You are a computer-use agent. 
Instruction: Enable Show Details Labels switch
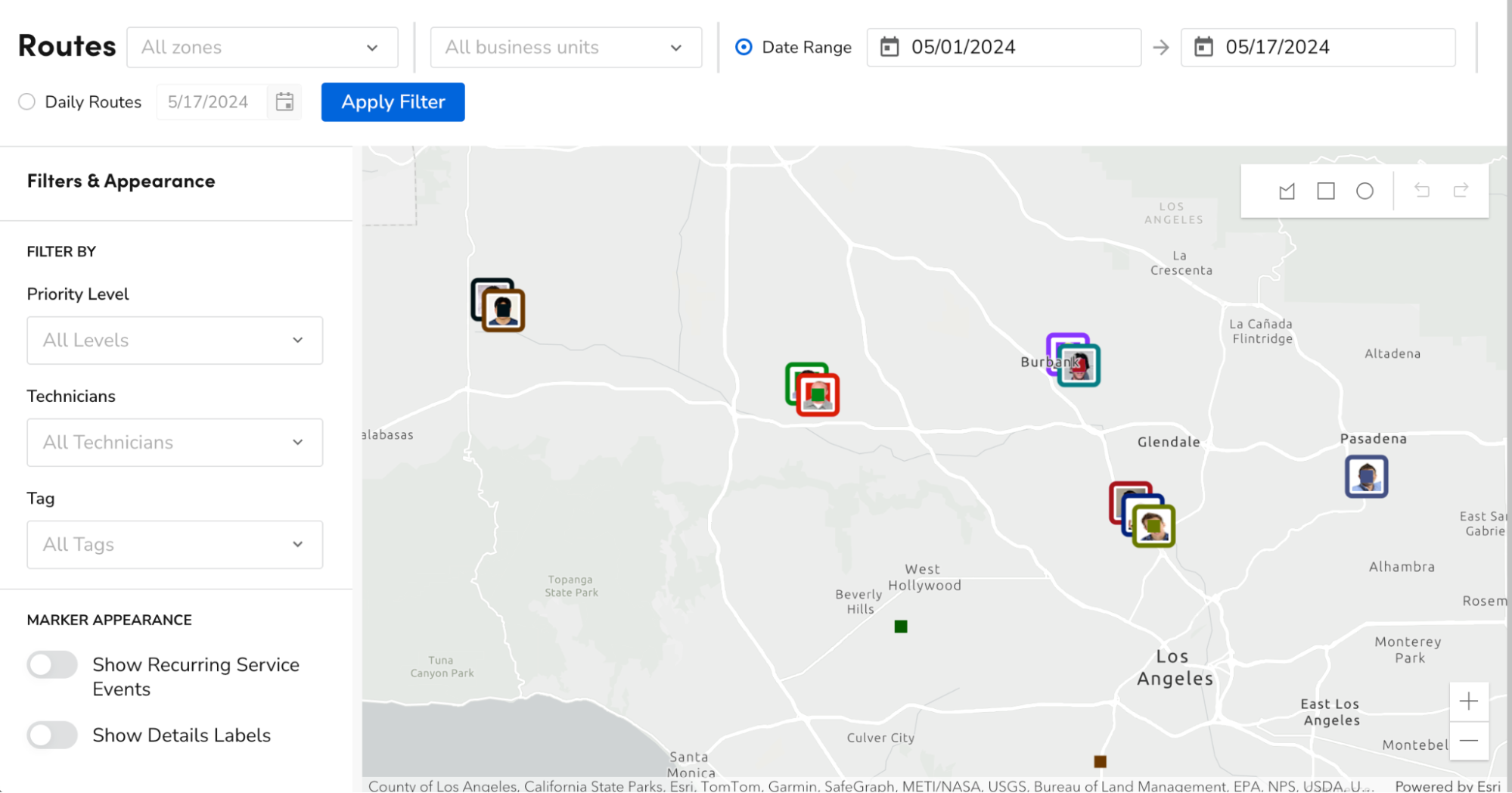click(52, 735)
